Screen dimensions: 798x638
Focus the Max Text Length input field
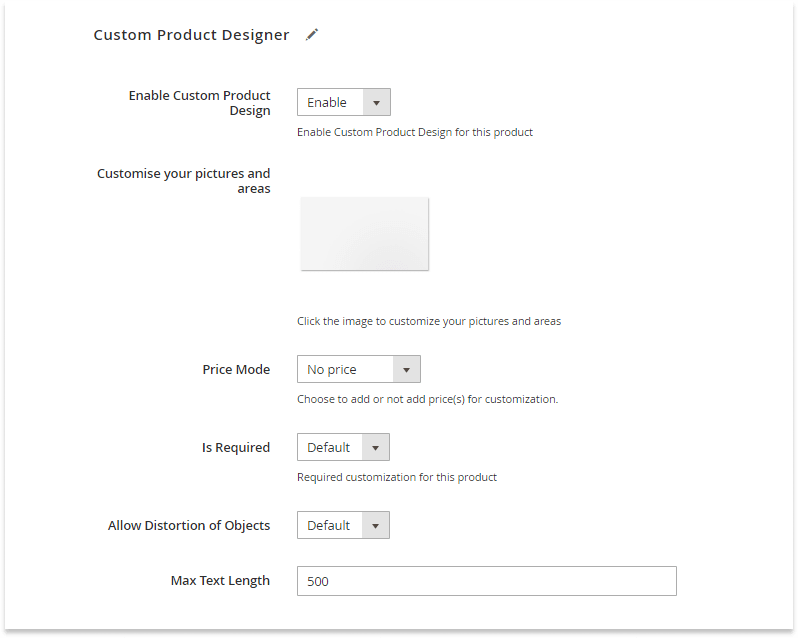coord(487,581)
